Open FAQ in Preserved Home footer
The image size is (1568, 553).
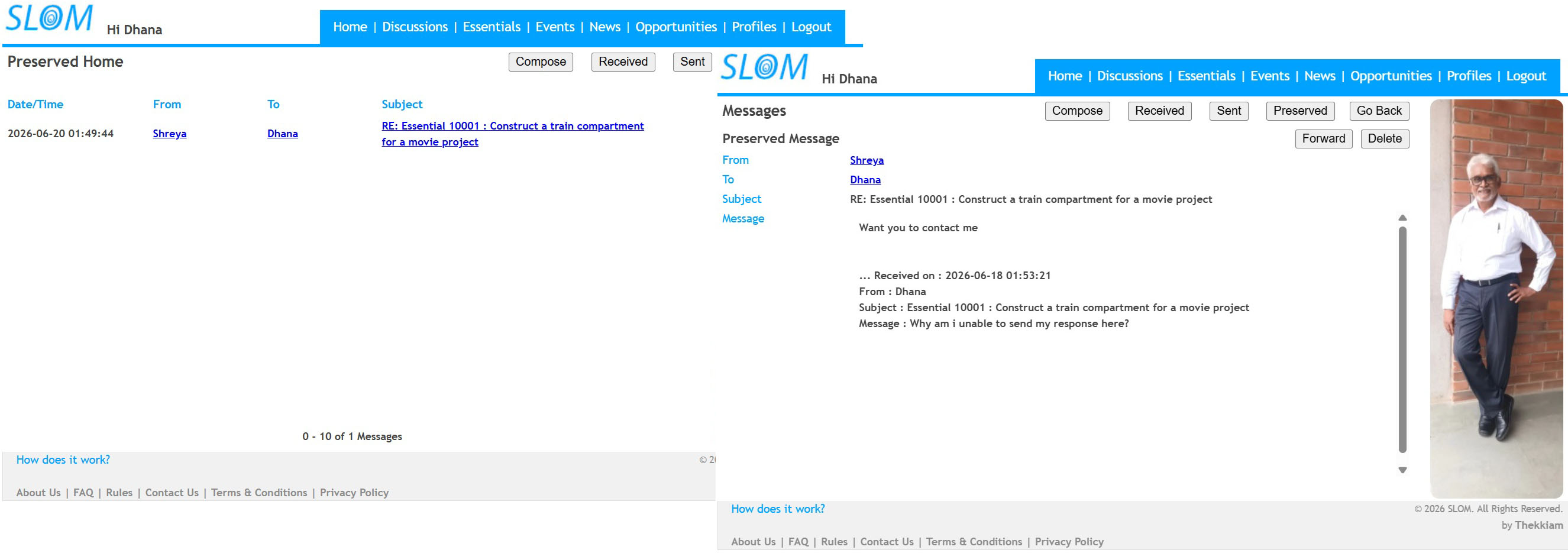pos(83,493)
